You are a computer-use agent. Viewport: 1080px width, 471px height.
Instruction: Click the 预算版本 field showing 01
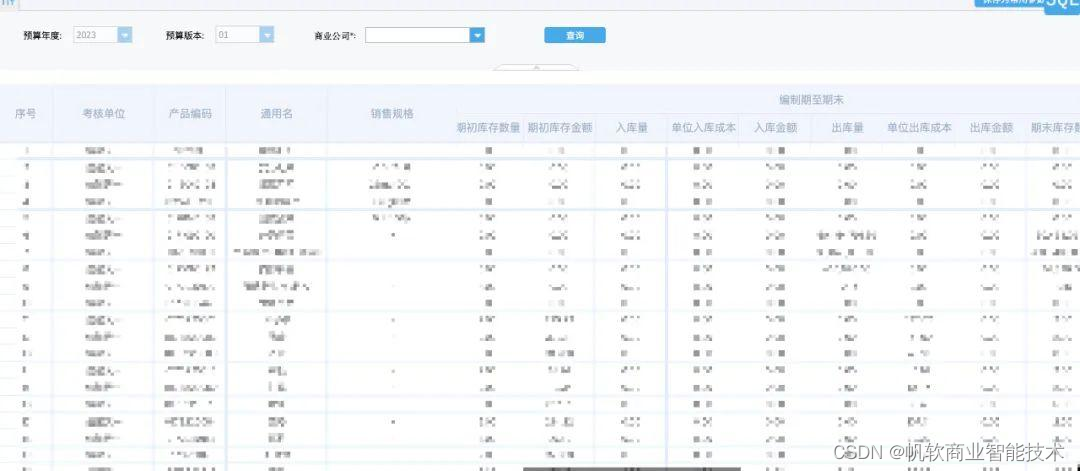238,35
